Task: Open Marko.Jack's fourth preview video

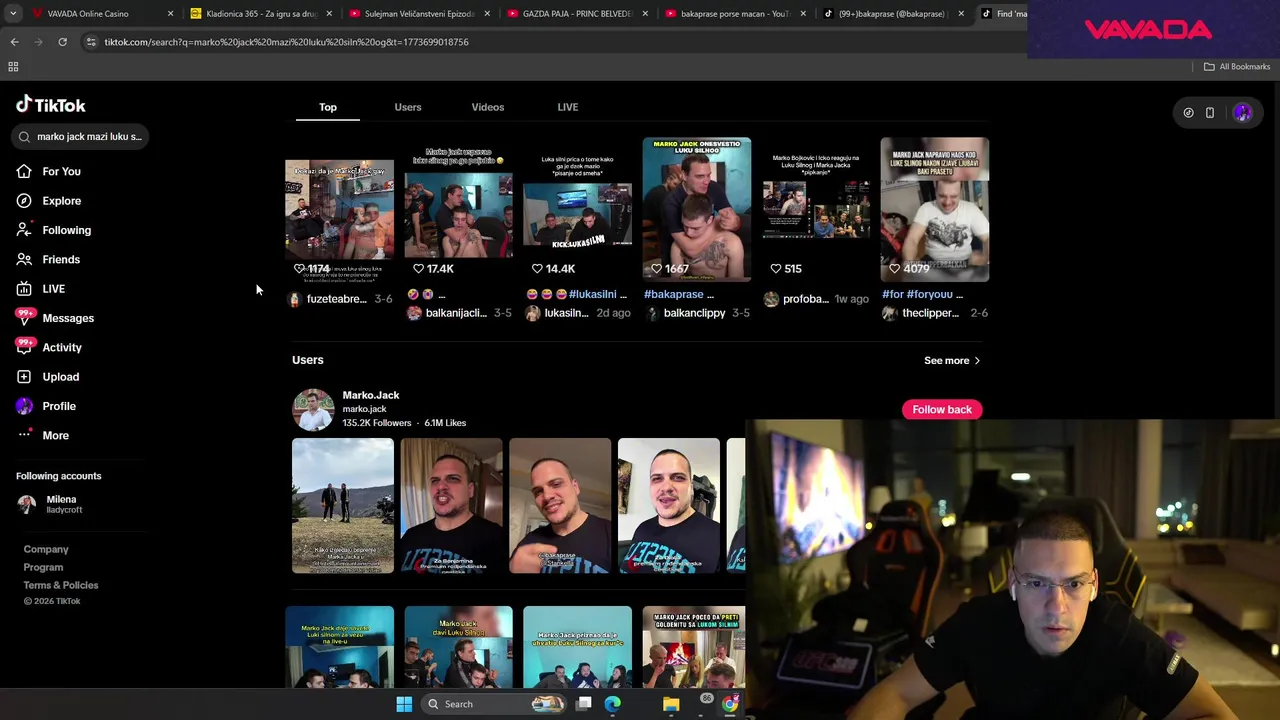Action: [668, 506]
